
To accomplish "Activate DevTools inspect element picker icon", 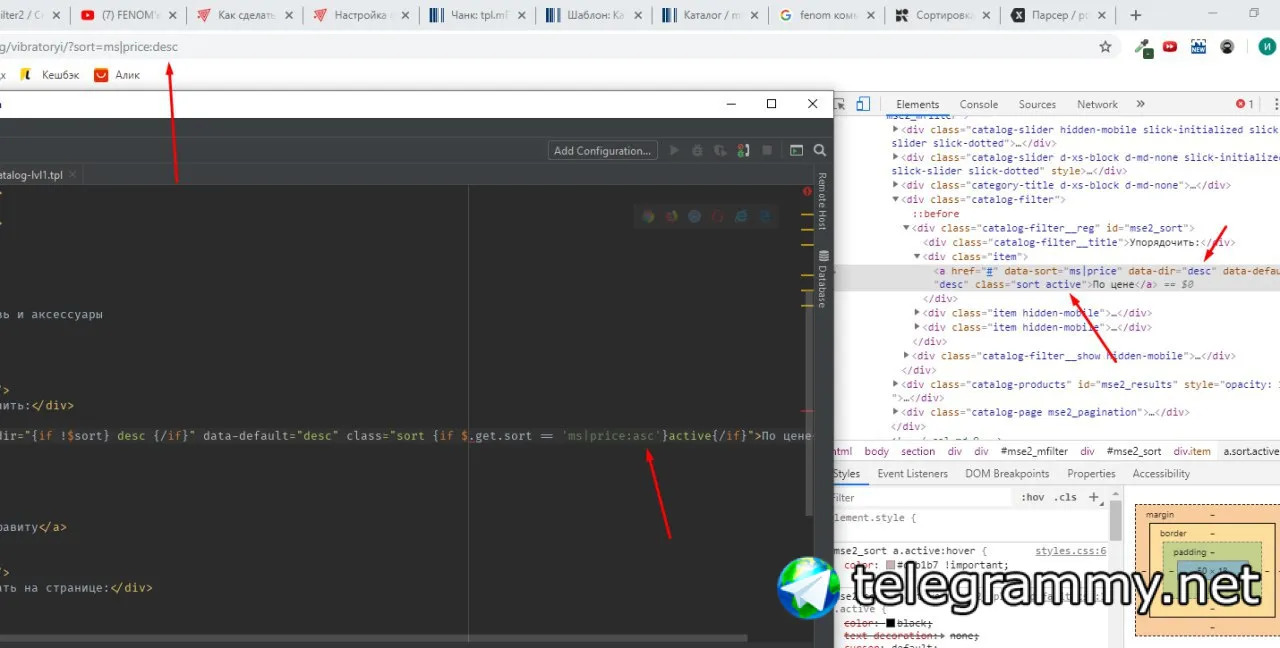I will pos(840,104).
